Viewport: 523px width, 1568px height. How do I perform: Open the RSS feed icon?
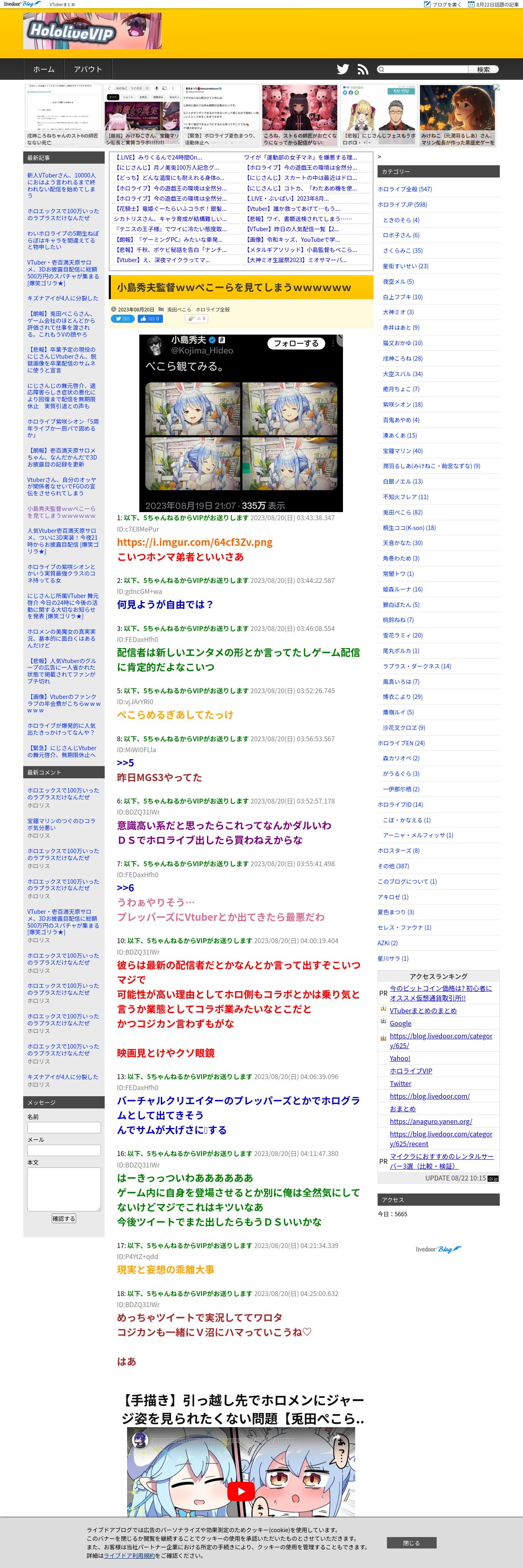tap(363, 69)
